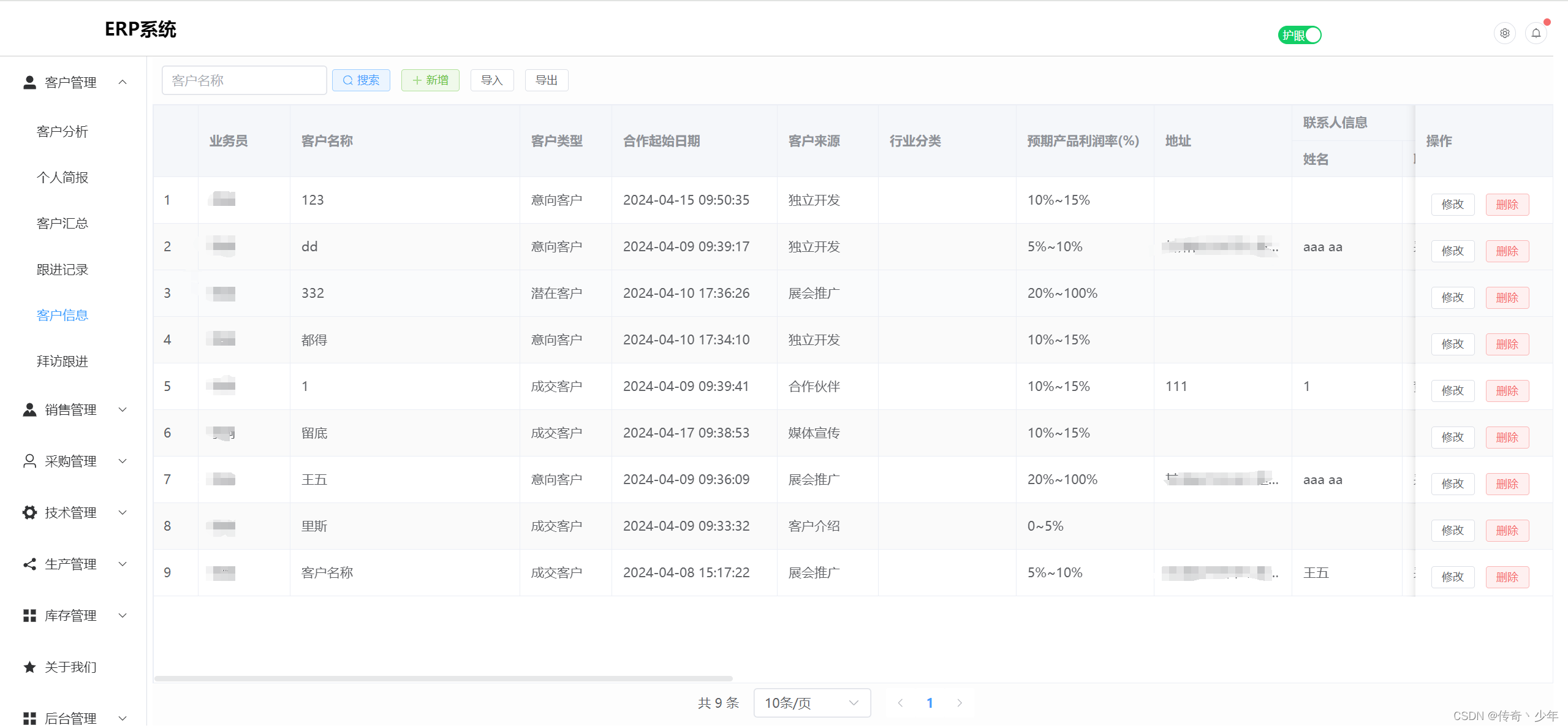
Task: Open 跟进记录 in the sidebar
Action: [x=62, y=270]
